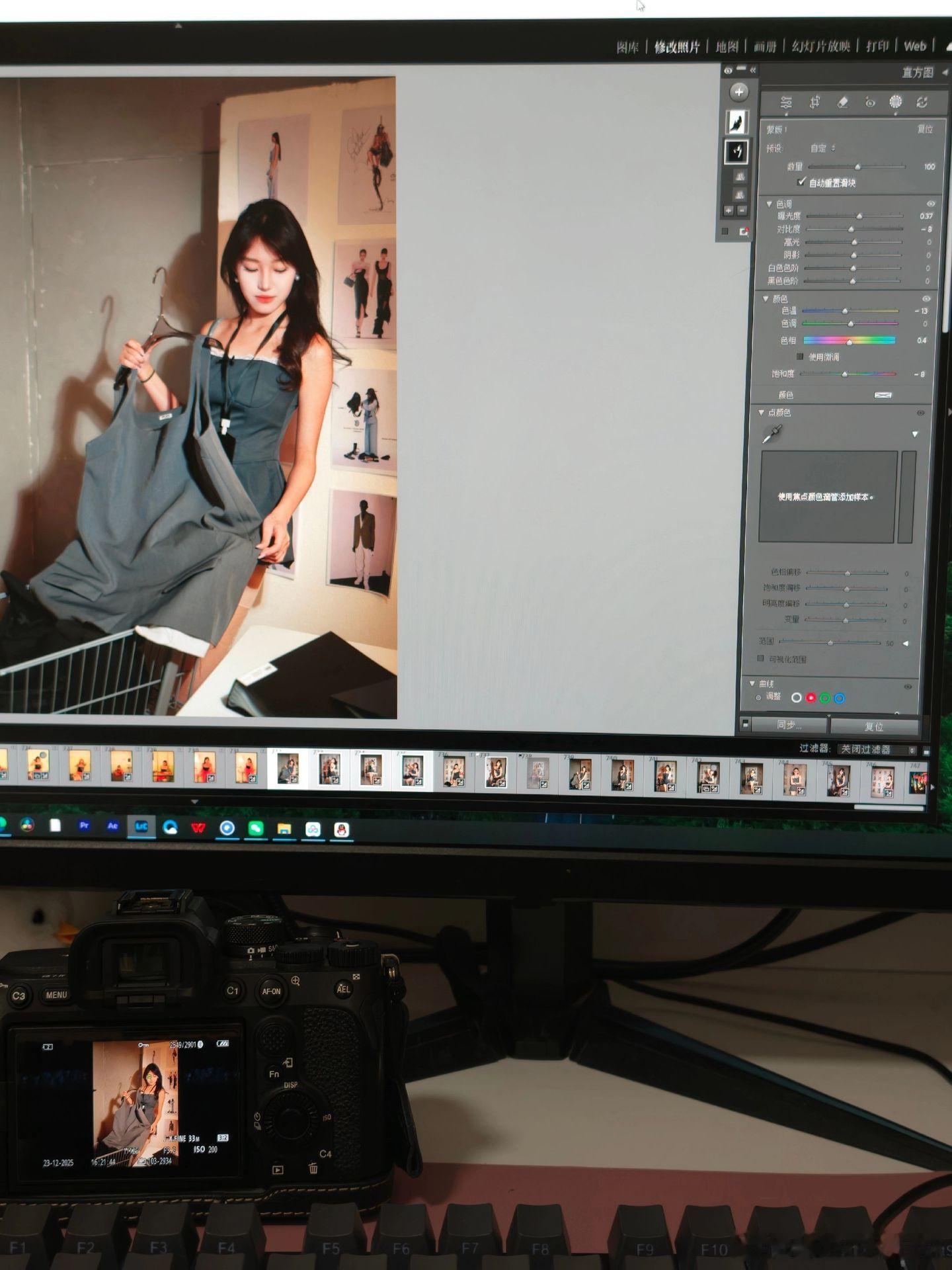This screenshot has height=1270, width=952.
Task: Open the 关闭过滤器 filter dropdown
Action: (x=877, y=749)
